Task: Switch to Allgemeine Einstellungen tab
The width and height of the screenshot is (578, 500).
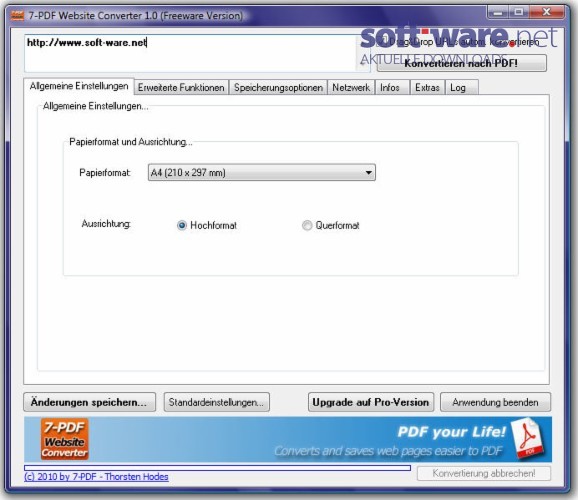Action: click(x=79, y=86)
